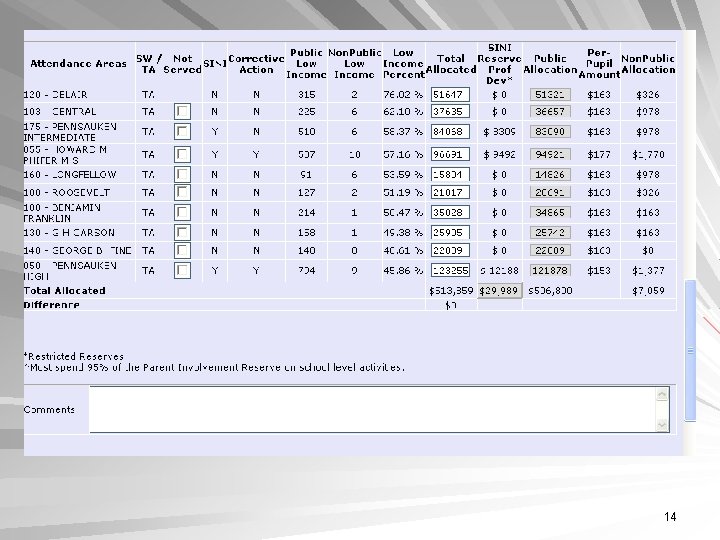Click Total Allocated box for Pennsauken Intermediate
The height and width of the screenshot is (540, 720).
tap(450, 132)
